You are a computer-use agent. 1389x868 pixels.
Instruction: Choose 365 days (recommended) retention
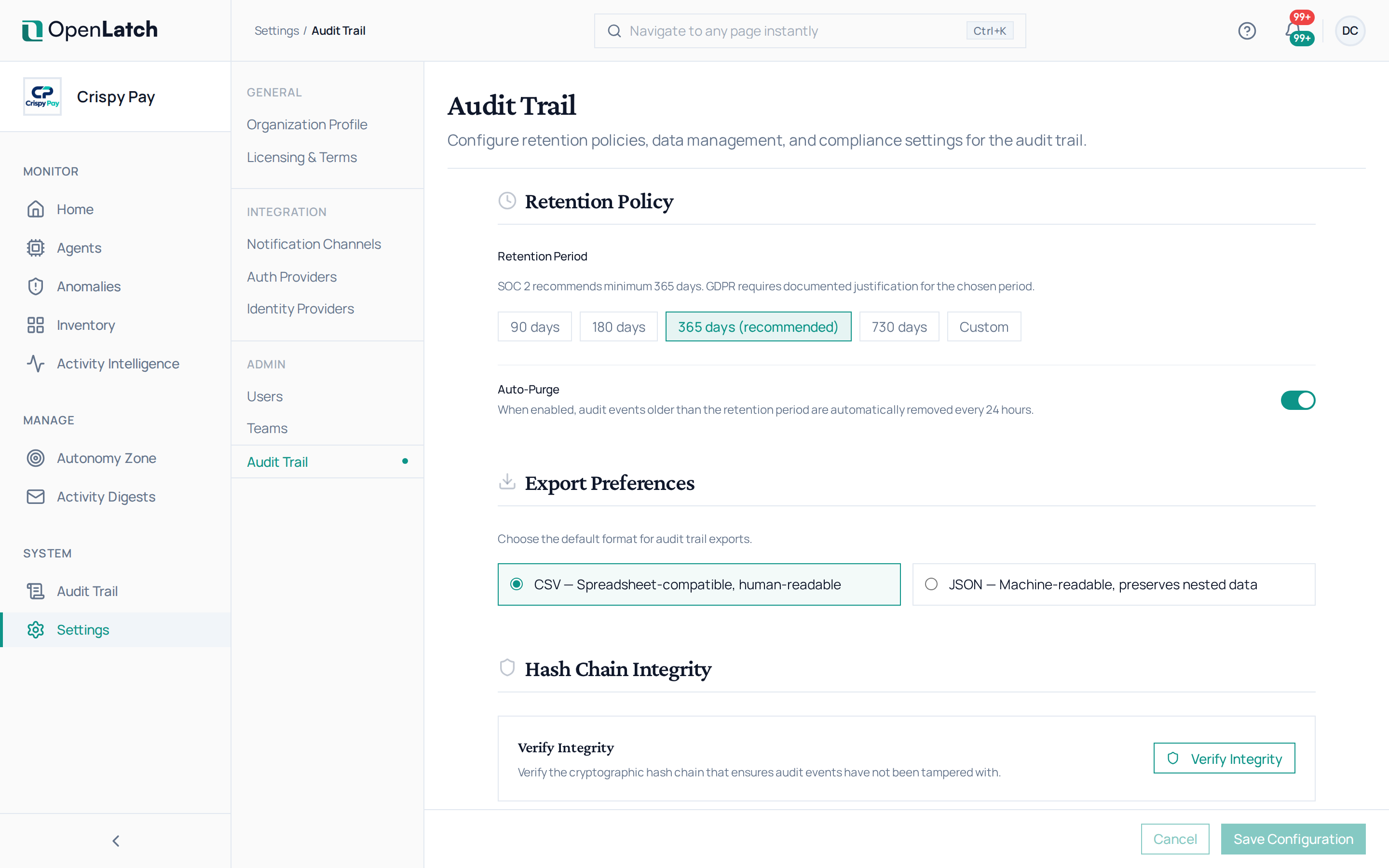[758, 326]
